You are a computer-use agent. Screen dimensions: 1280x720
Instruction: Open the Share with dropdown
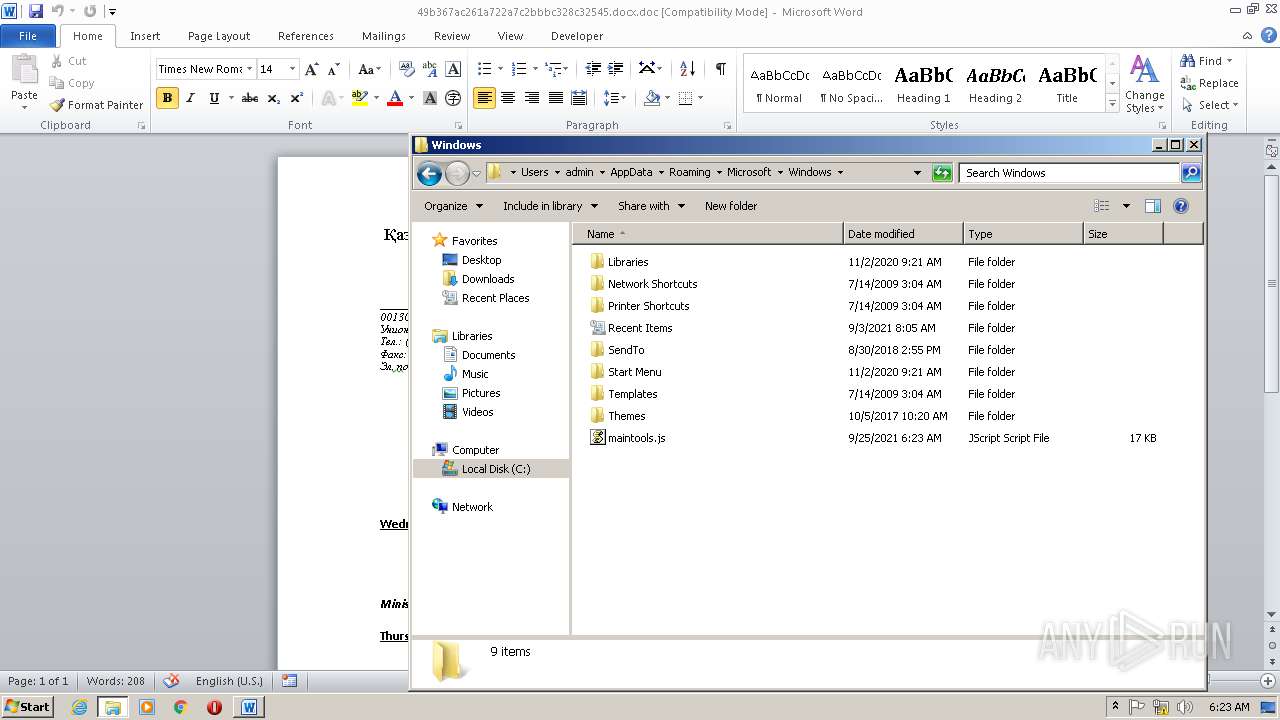[651, 206]
